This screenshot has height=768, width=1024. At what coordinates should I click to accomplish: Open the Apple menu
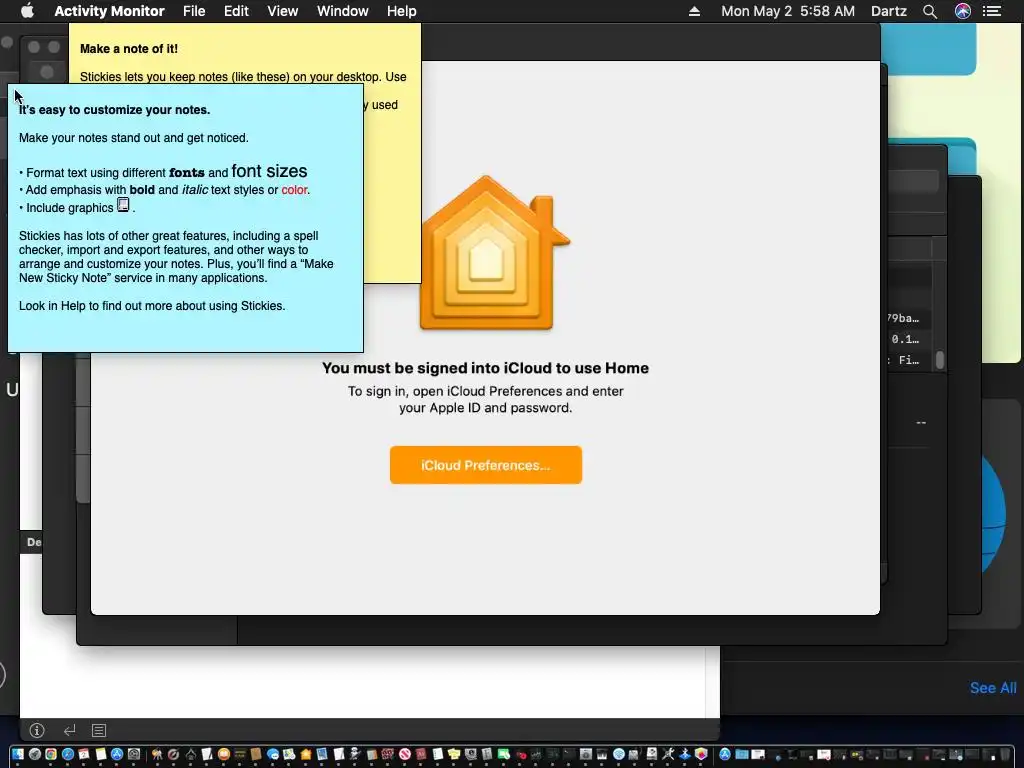click(27, 11)
